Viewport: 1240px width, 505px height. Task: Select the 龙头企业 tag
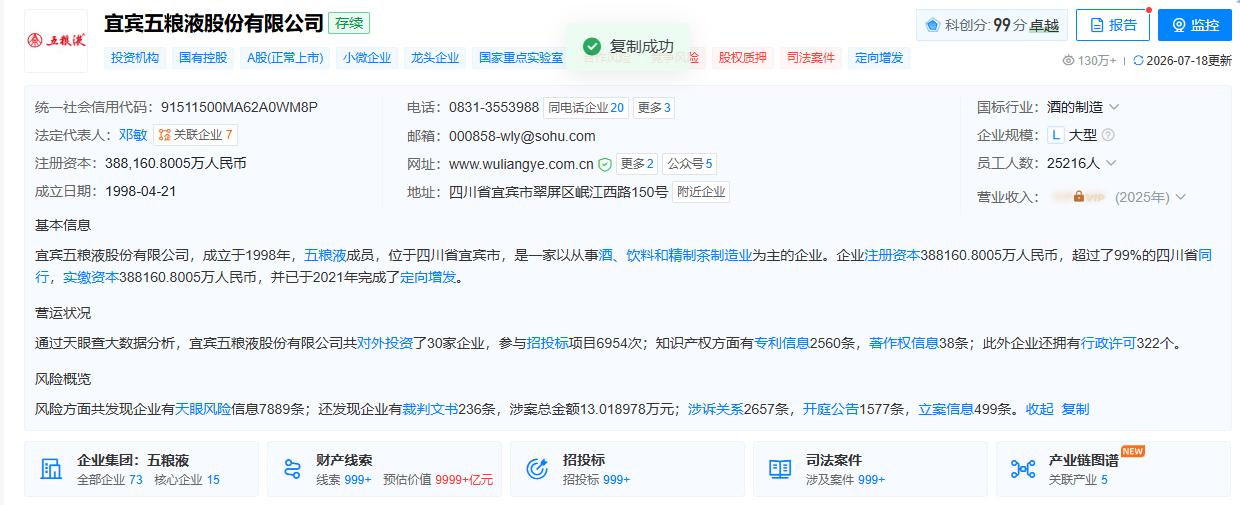click(435, 58)
